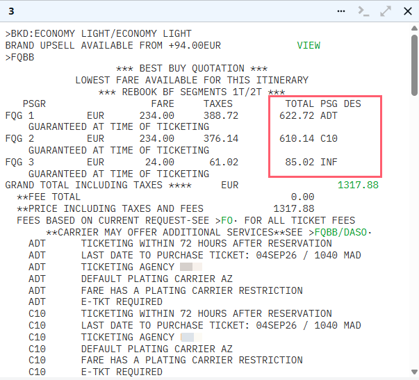This screenshot has width=419, height=380.
Task: Select the window title labeled 3
Action: [x=11, y=11]
